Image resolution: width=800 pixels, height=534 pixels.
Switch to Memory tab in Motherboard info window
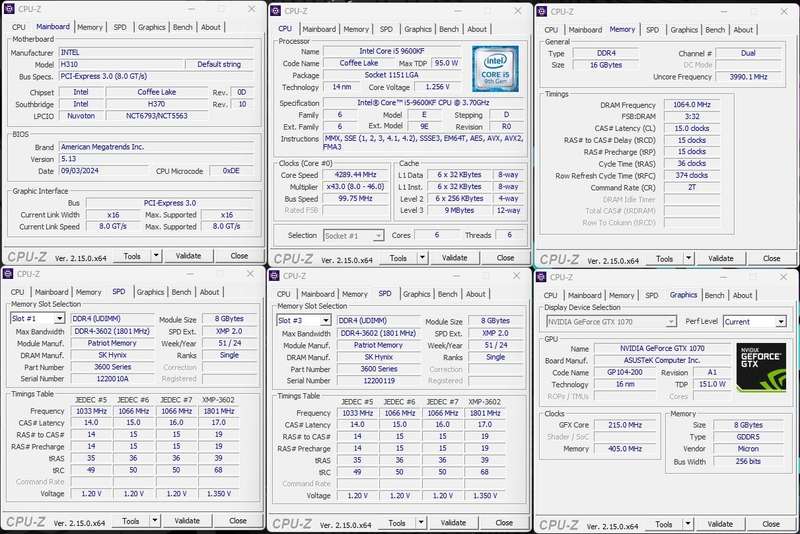coord(90,27)
